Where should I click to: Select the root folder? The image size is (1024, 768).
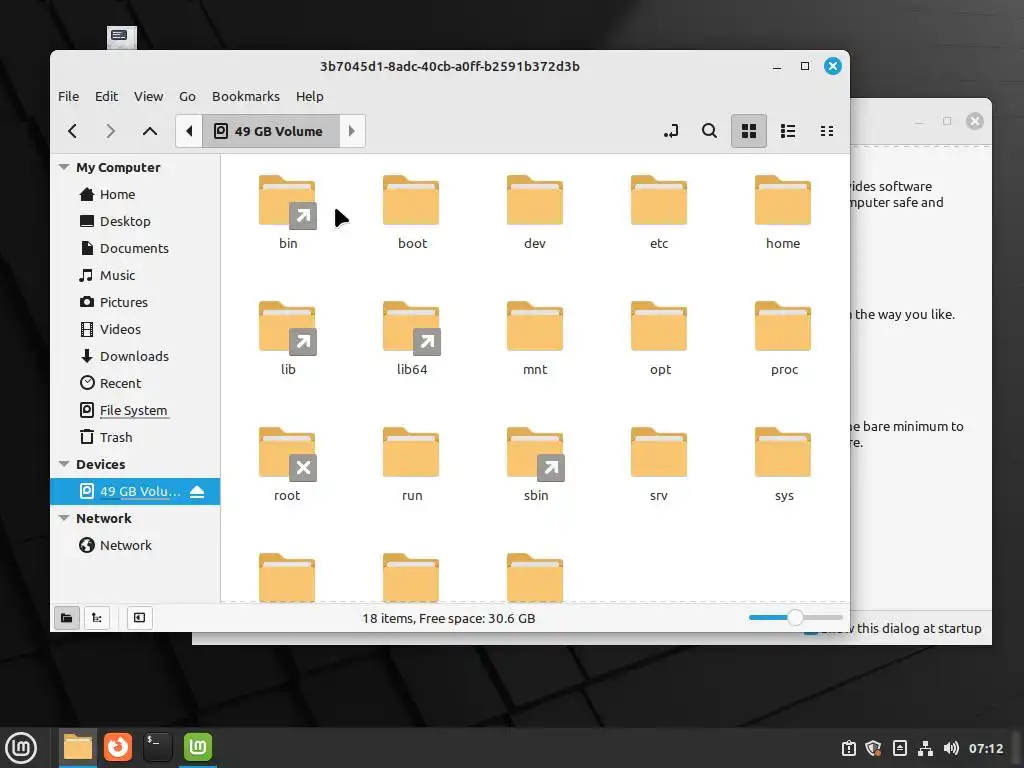287,464
